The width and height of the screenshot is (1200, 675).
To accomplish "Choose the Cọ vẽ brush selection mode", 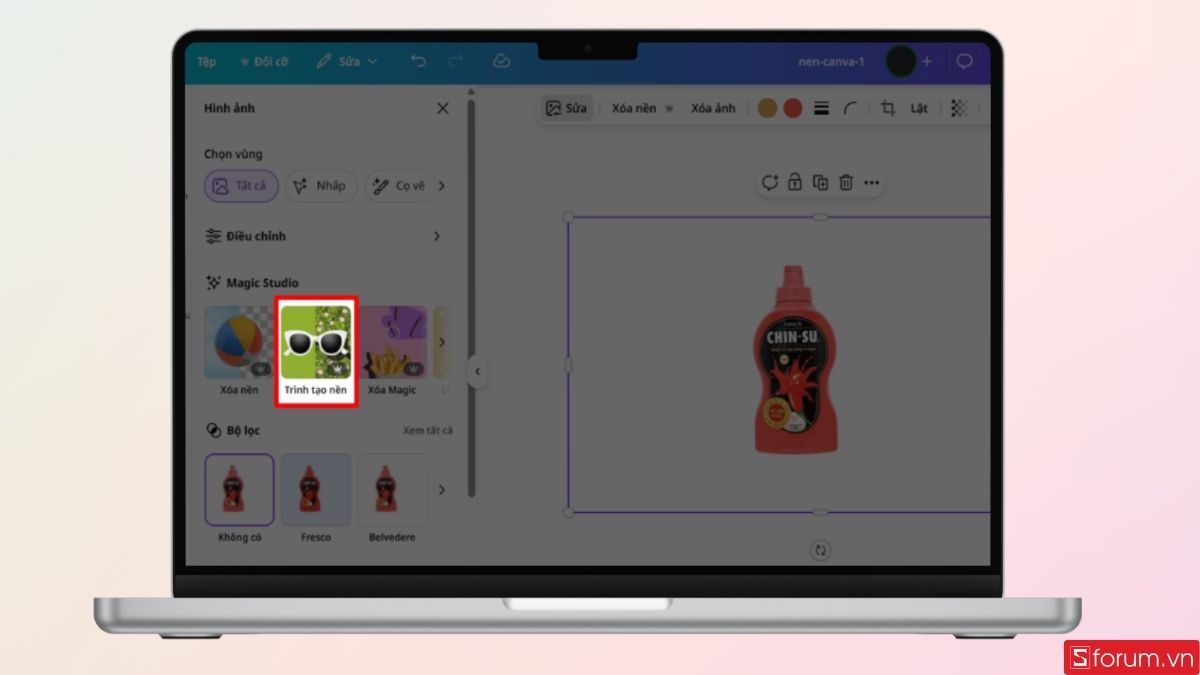I will click(x=399, y=186).
